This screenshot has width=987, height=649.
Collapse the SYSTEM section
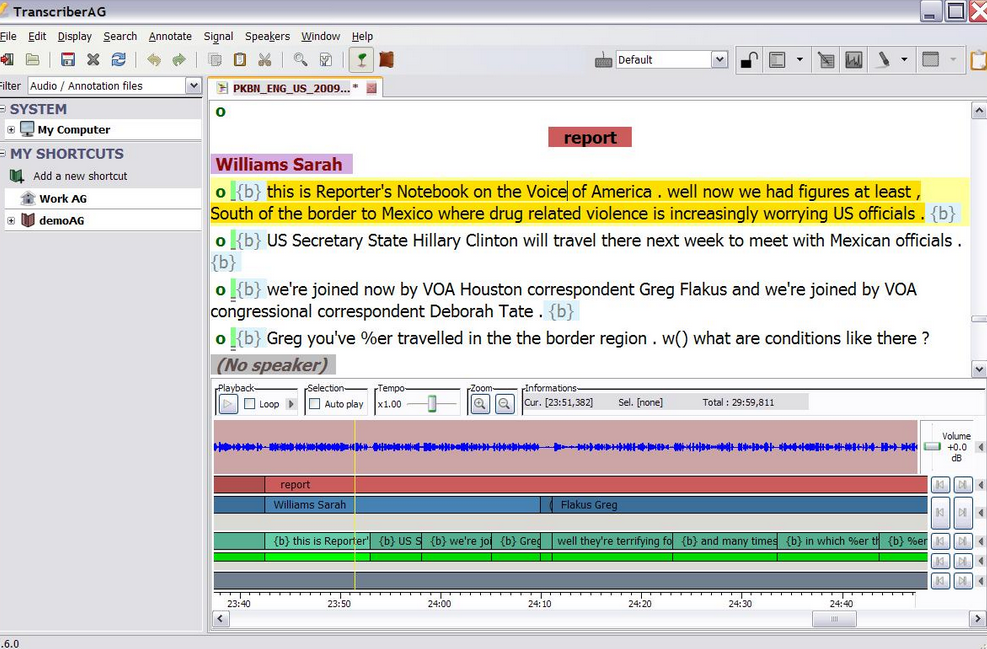click(3, 109)
